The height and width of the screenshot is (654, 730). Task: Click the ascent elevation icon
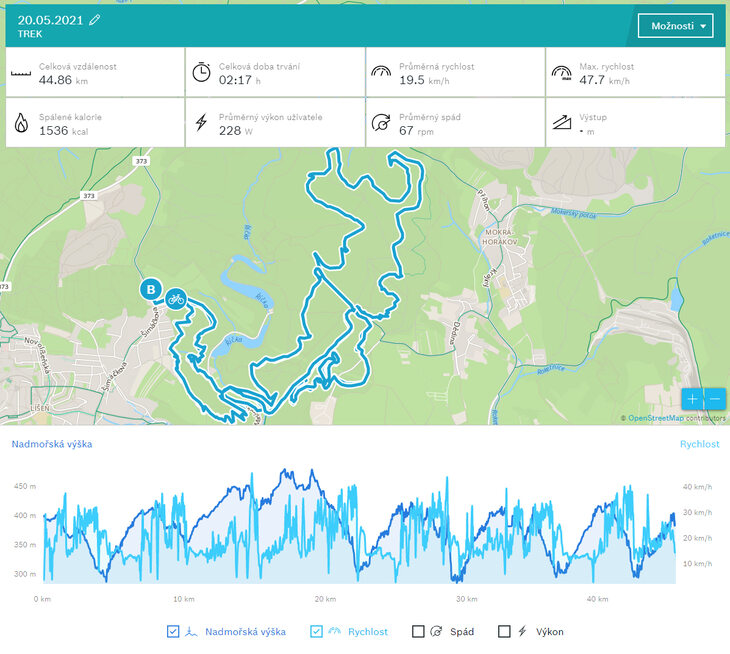tap(561, 123)
